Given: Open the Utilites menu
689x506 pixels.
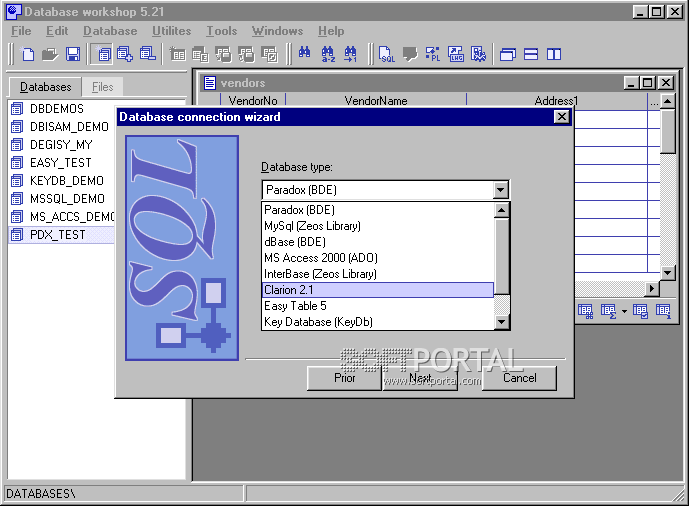Looking at the screenshot, I should pos(171,31).
